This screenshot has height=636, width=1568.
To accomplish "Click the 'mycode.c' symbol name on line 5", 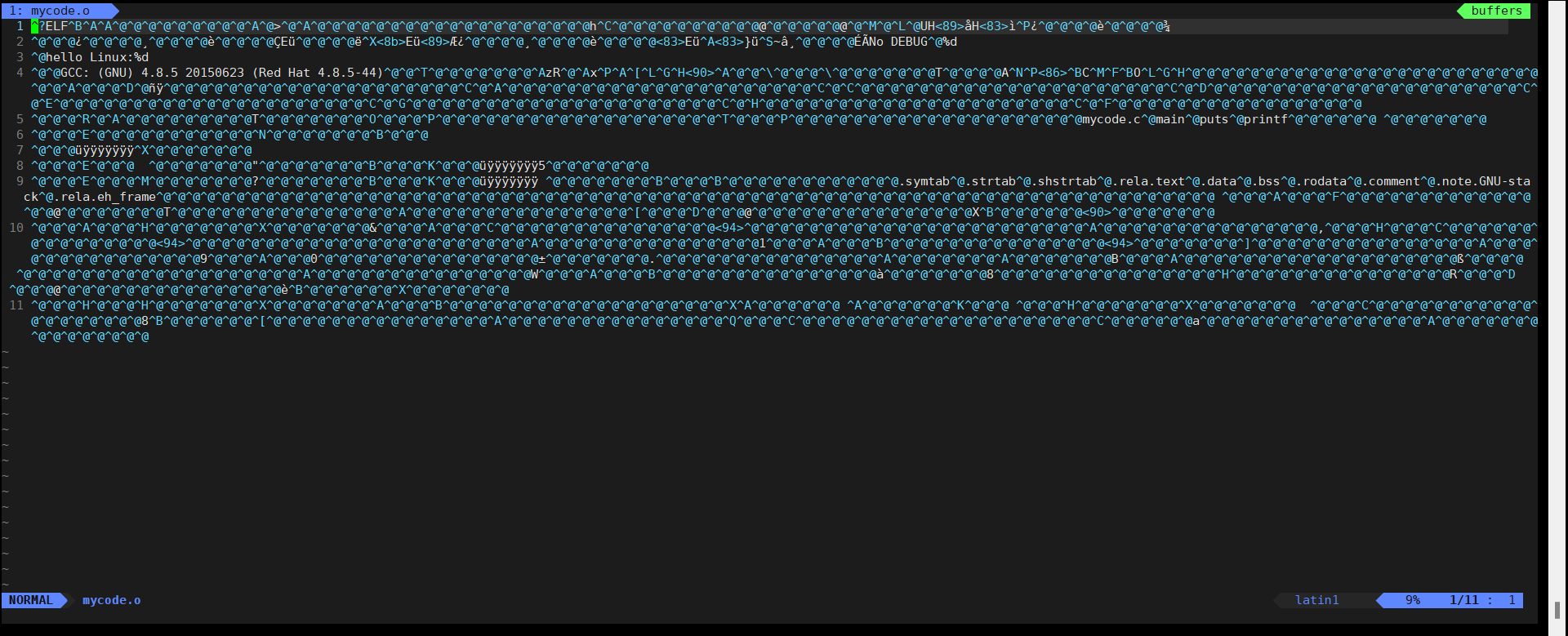I will click(x=1112, y=119).
